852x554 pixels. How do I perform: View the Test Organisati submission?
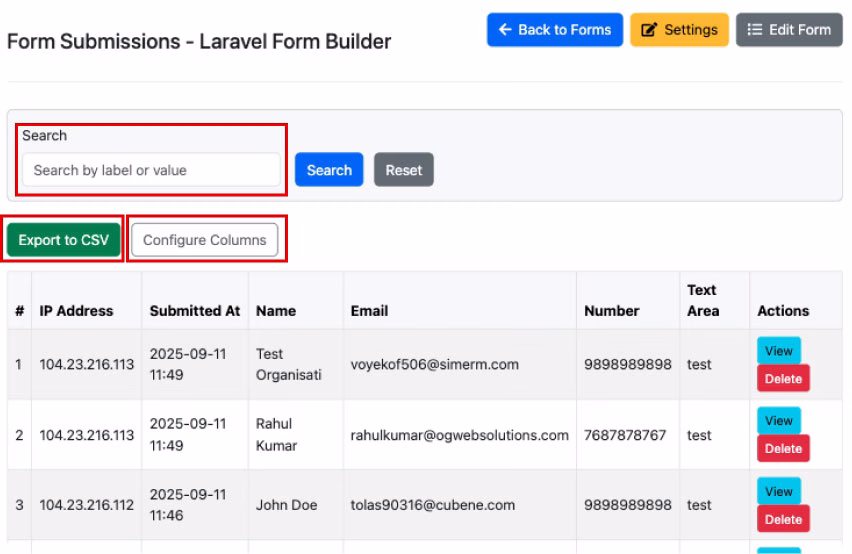coord(779,351)
